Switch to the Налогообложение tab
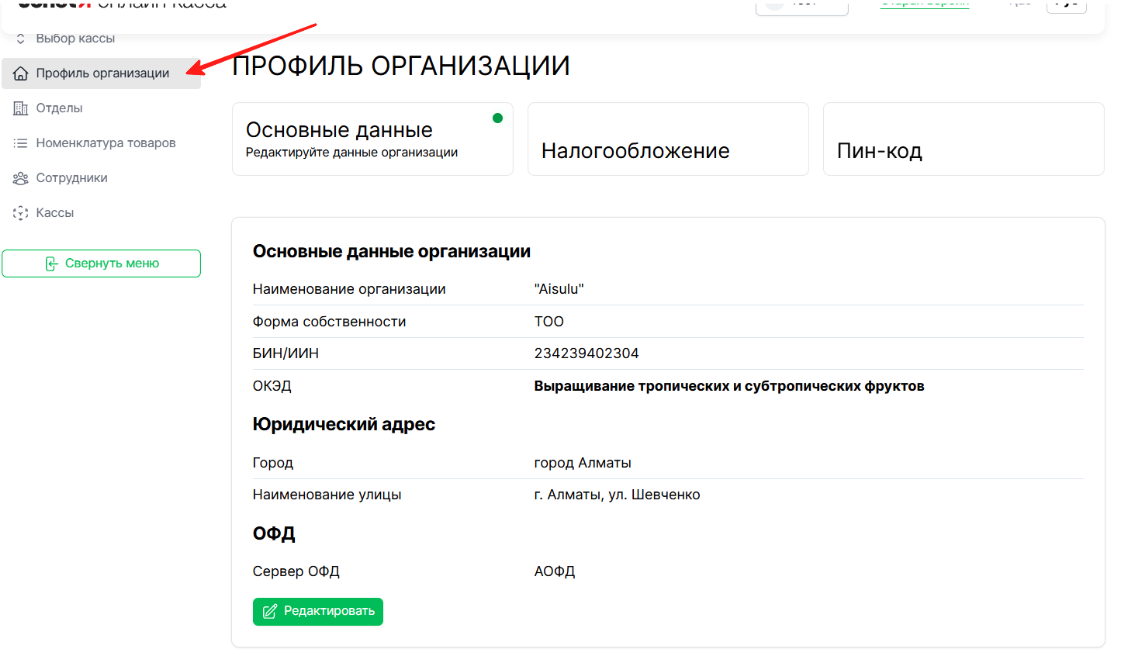 (667, 138)
